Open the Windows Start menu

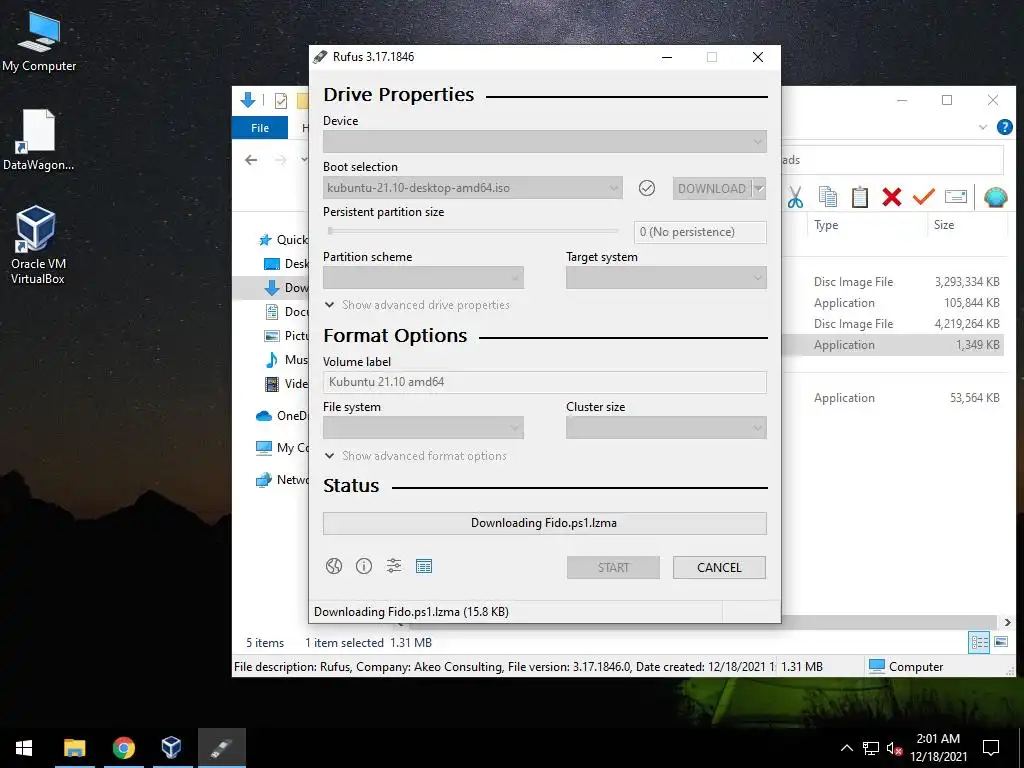coord(24,748)
